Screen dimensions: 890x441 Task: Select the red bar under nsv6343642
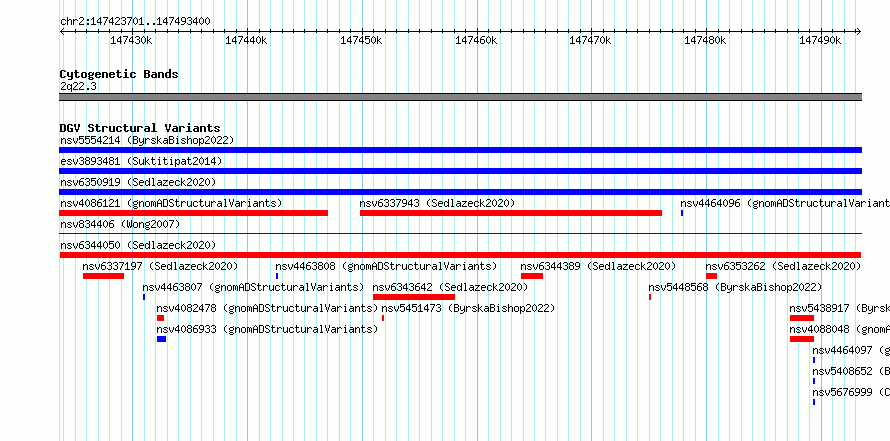pyautogui.click(x=414, y=297)
